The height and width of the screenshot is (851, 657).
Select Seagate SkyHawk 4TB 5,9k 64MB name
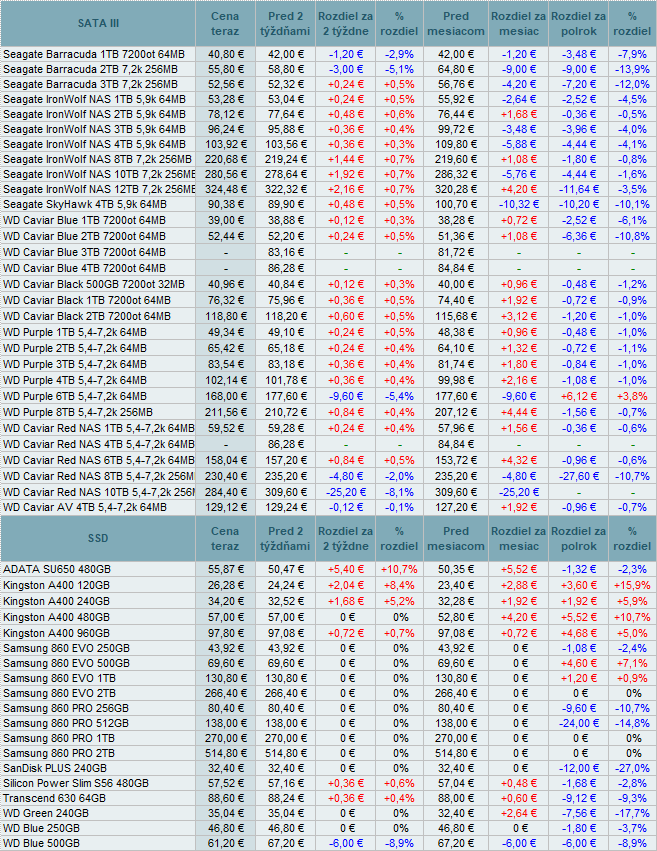[85, 205]
